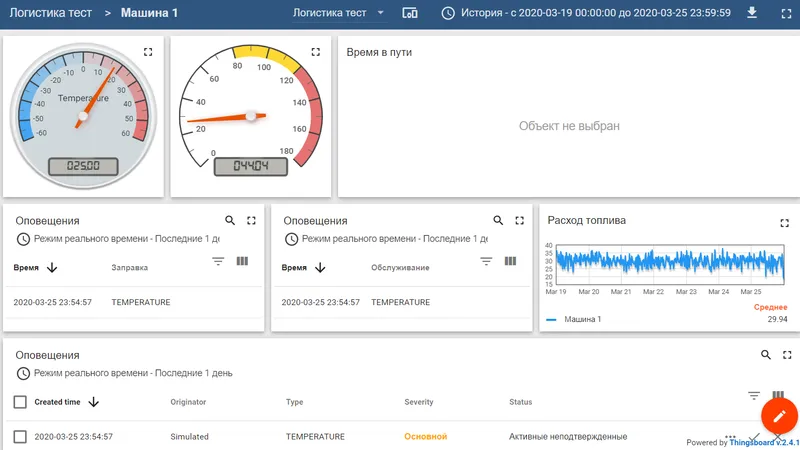Click the 'Simulated' originator cell
The width and height of the screenshot is (800, 450).
coord(189,437)
